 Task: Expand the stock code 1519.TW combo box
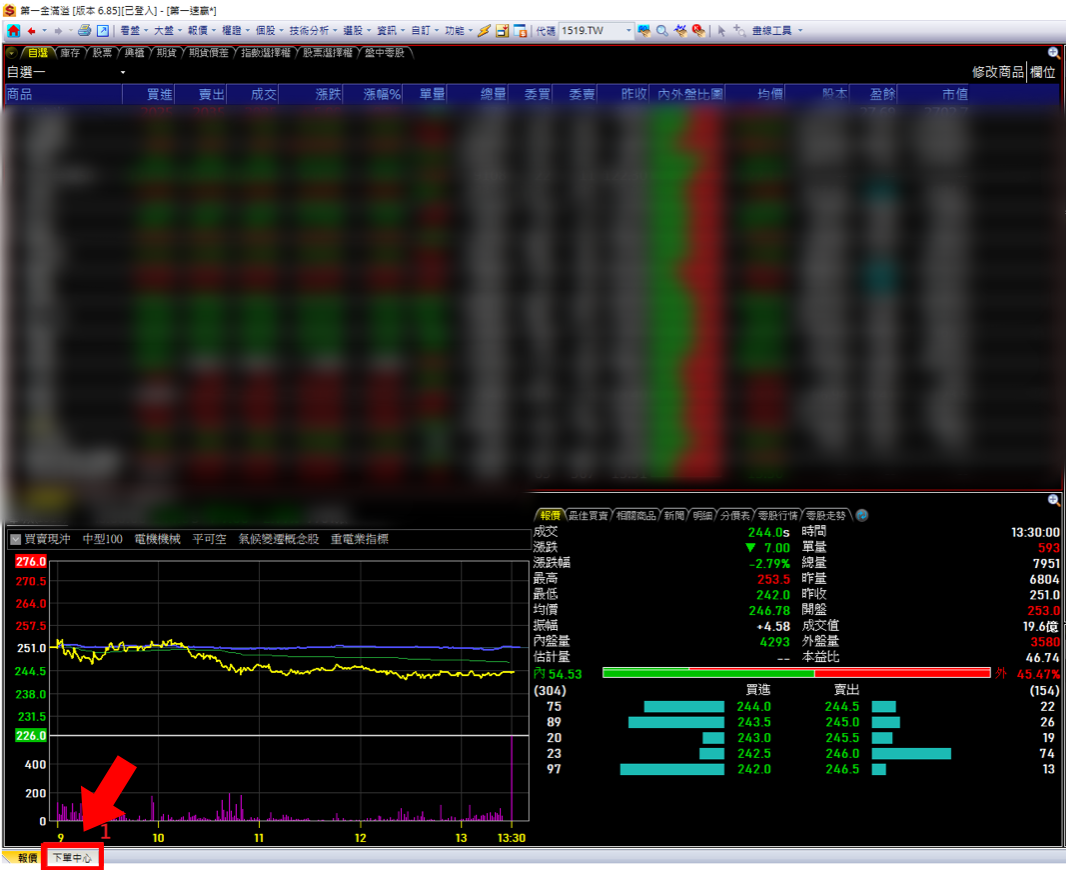[628, 31]
